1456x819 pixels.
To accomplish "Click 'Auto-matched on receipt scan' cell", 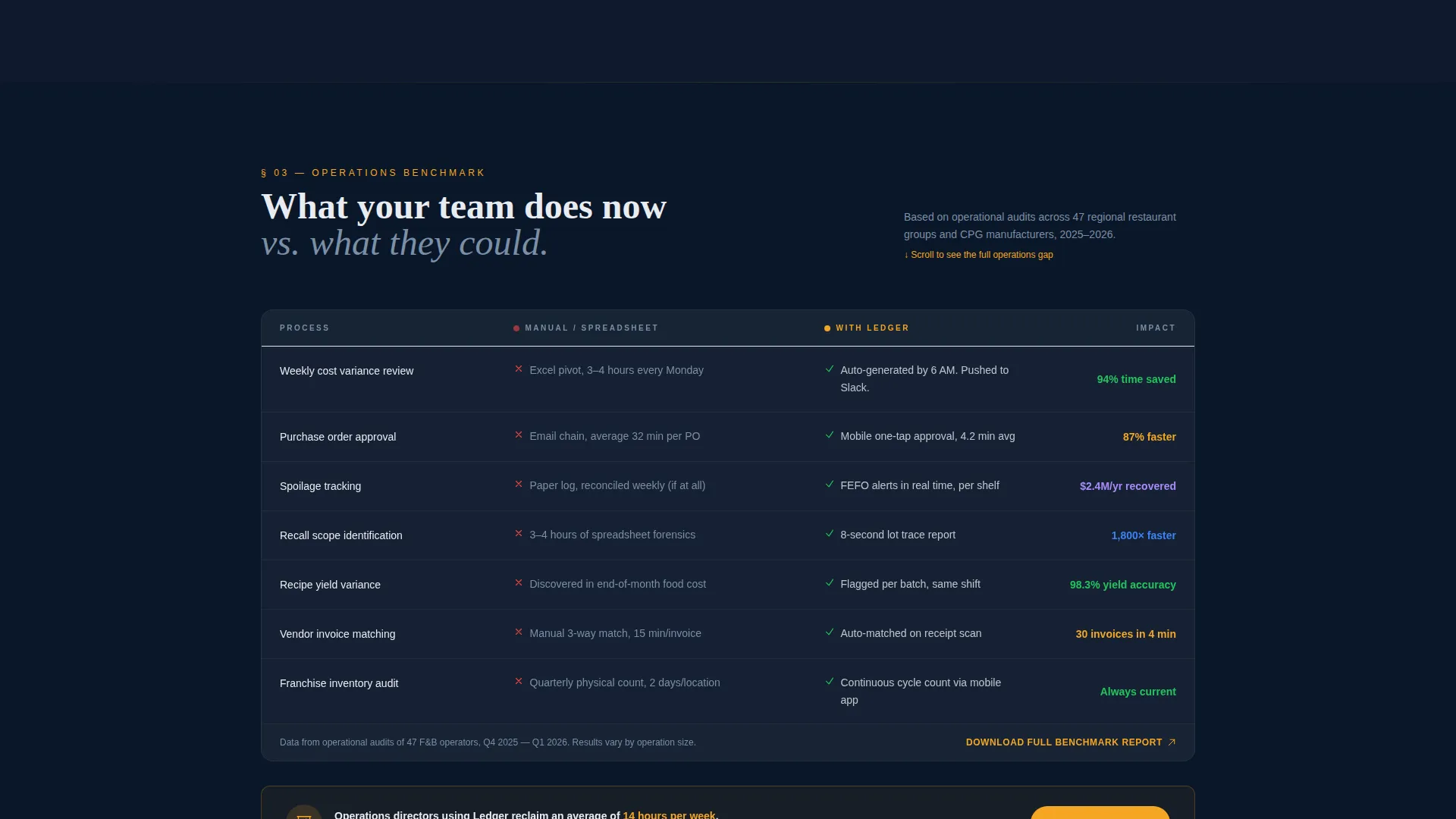I will [x=911, y=633].
